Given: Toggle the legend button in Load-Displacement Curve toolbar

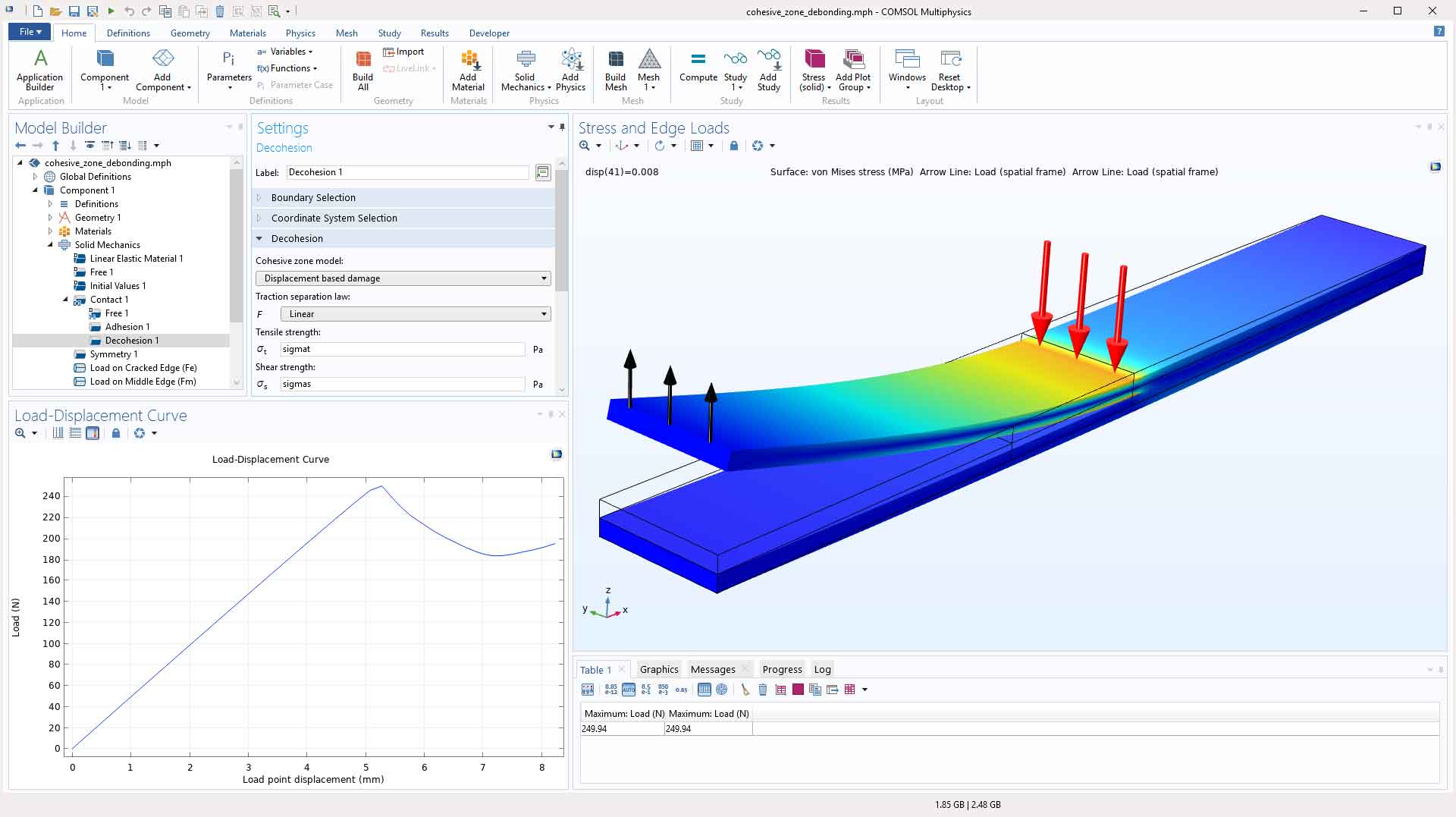Looking at the screenshot, I should 93,433.
